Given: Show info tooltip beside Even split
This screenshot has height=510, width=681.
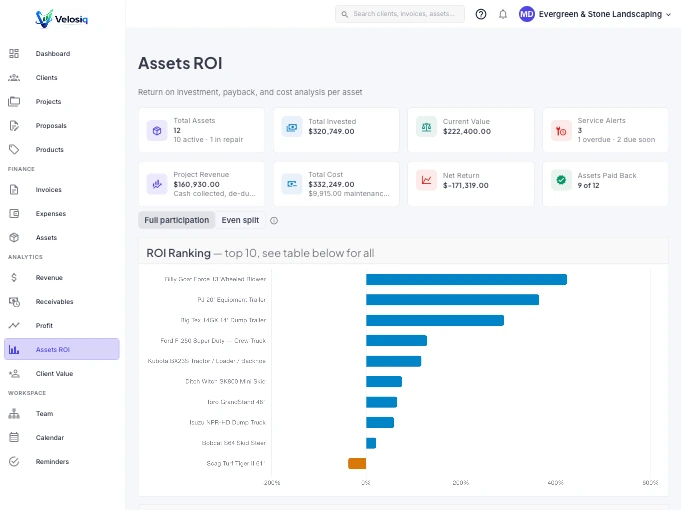Looking at the screenshot, I should [x=274, y=221].
